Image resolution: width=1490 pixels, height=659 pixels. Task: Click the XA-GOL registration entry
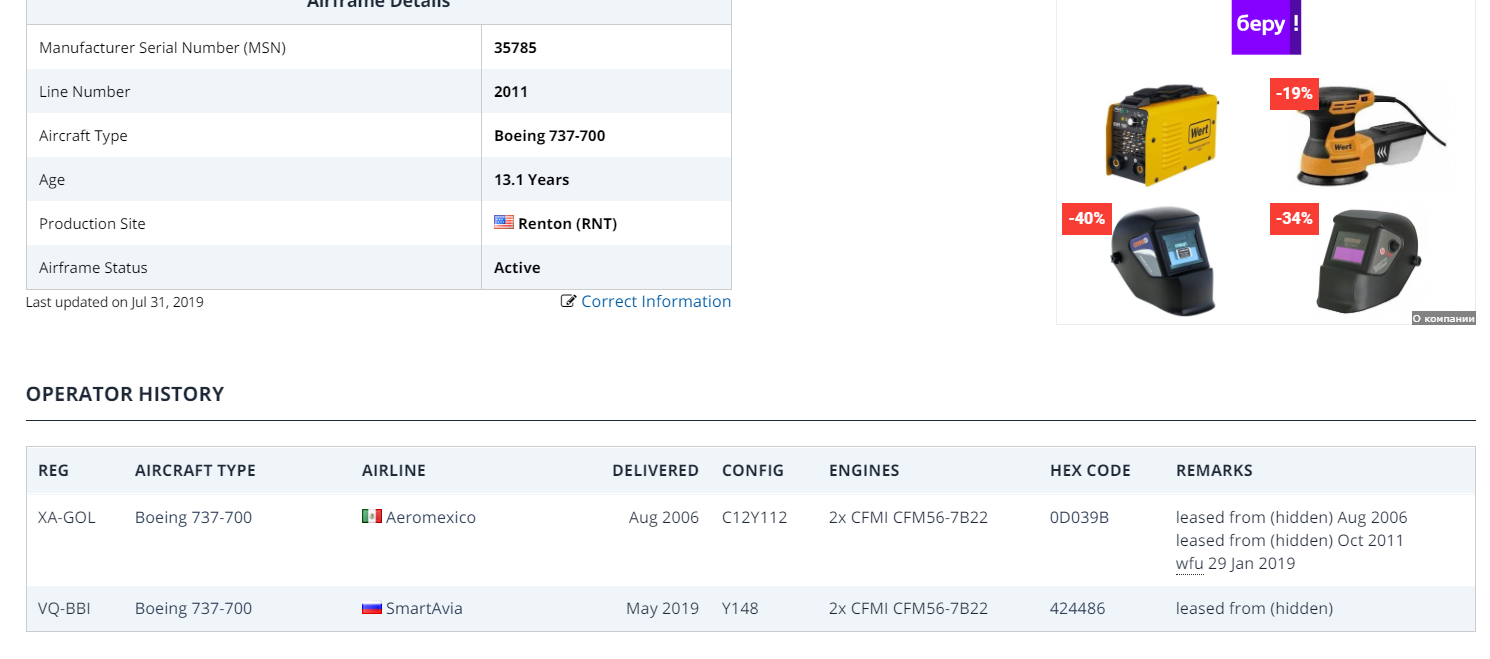click(x=67, y=517)
